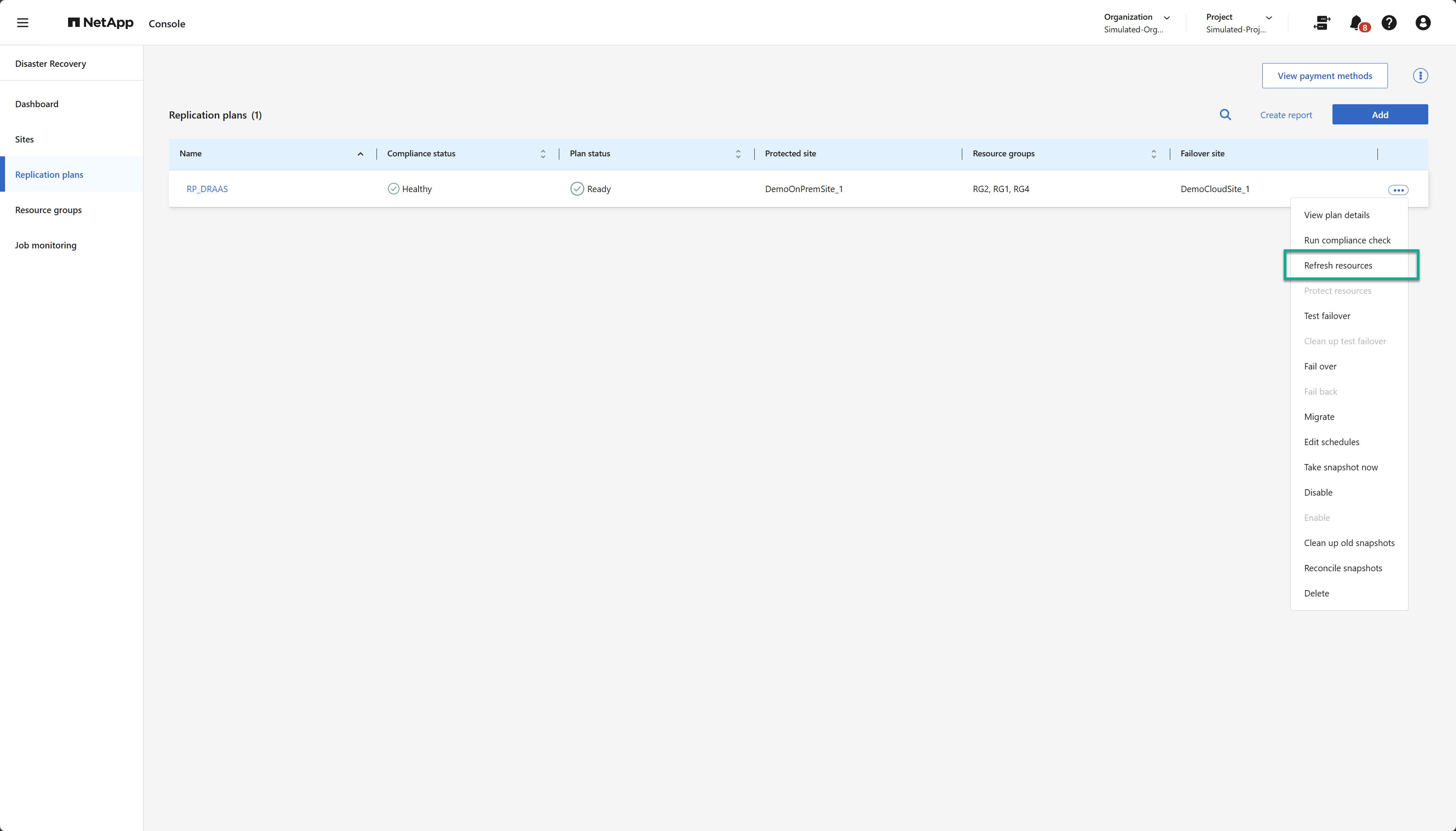The width and height of the screenshot is (1456, 831).
Task: Click the RP_DRAAS row actions ellipsis
Action: (1398, 190)
